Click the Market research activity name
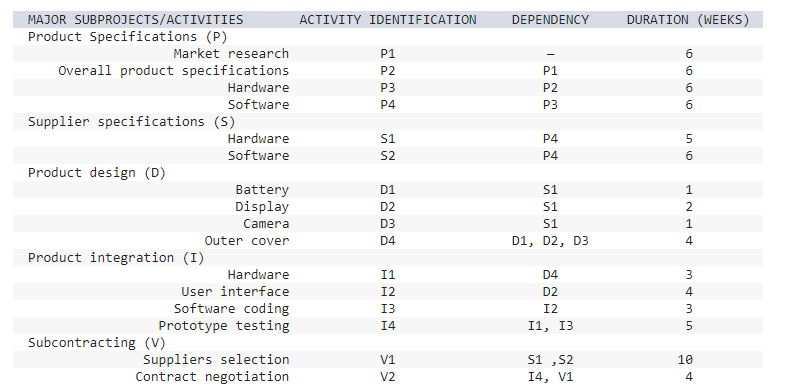The image size is (792, 391). (231, 54)
